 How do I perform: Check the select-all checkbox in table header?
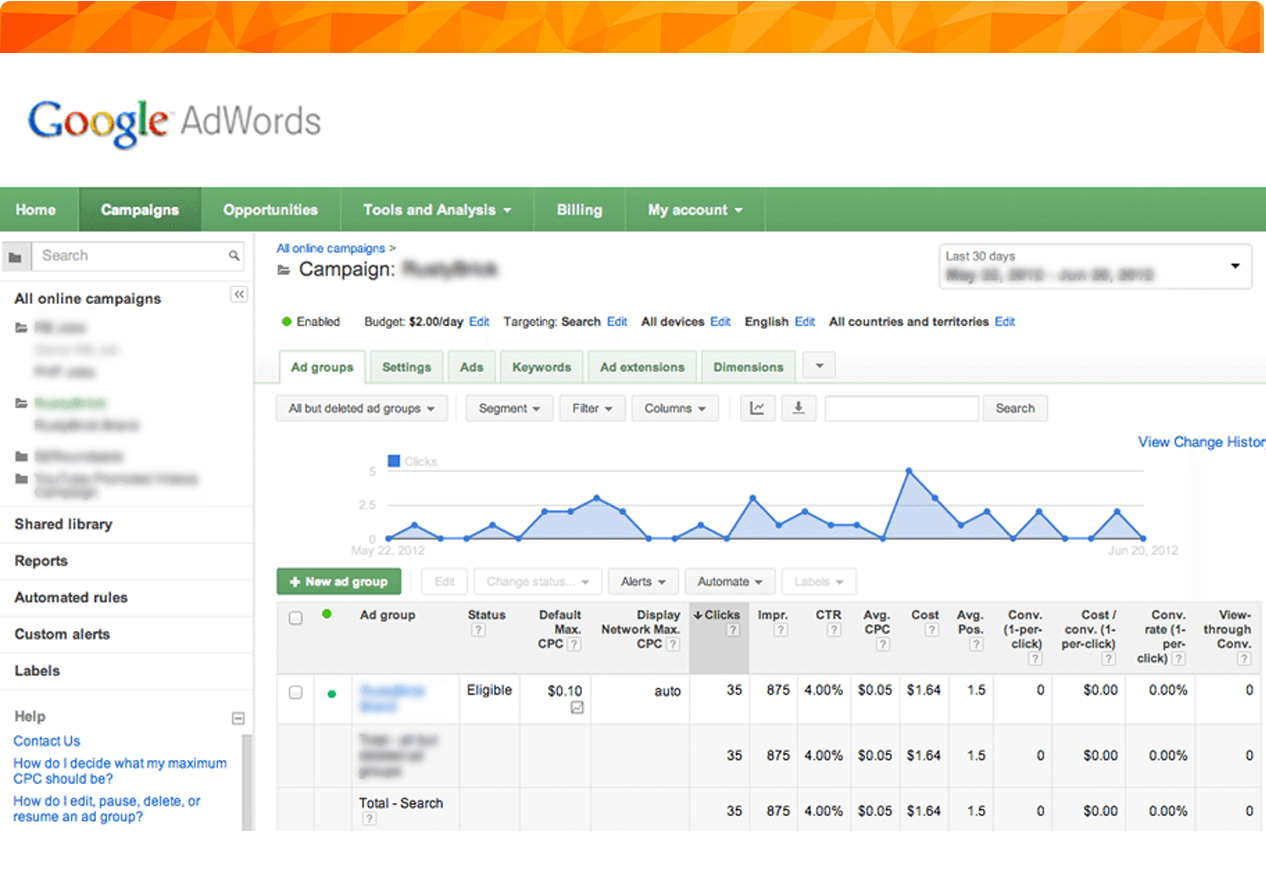point(295,618)
